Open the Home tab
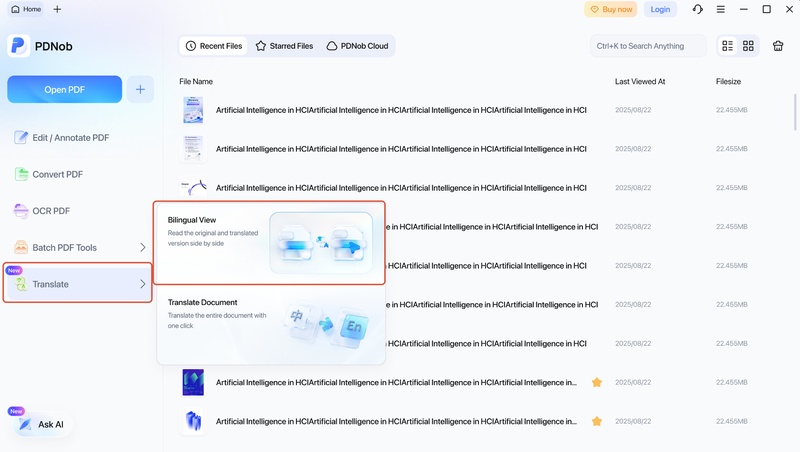This screenshot has width=800, height=452. point(26,9)
